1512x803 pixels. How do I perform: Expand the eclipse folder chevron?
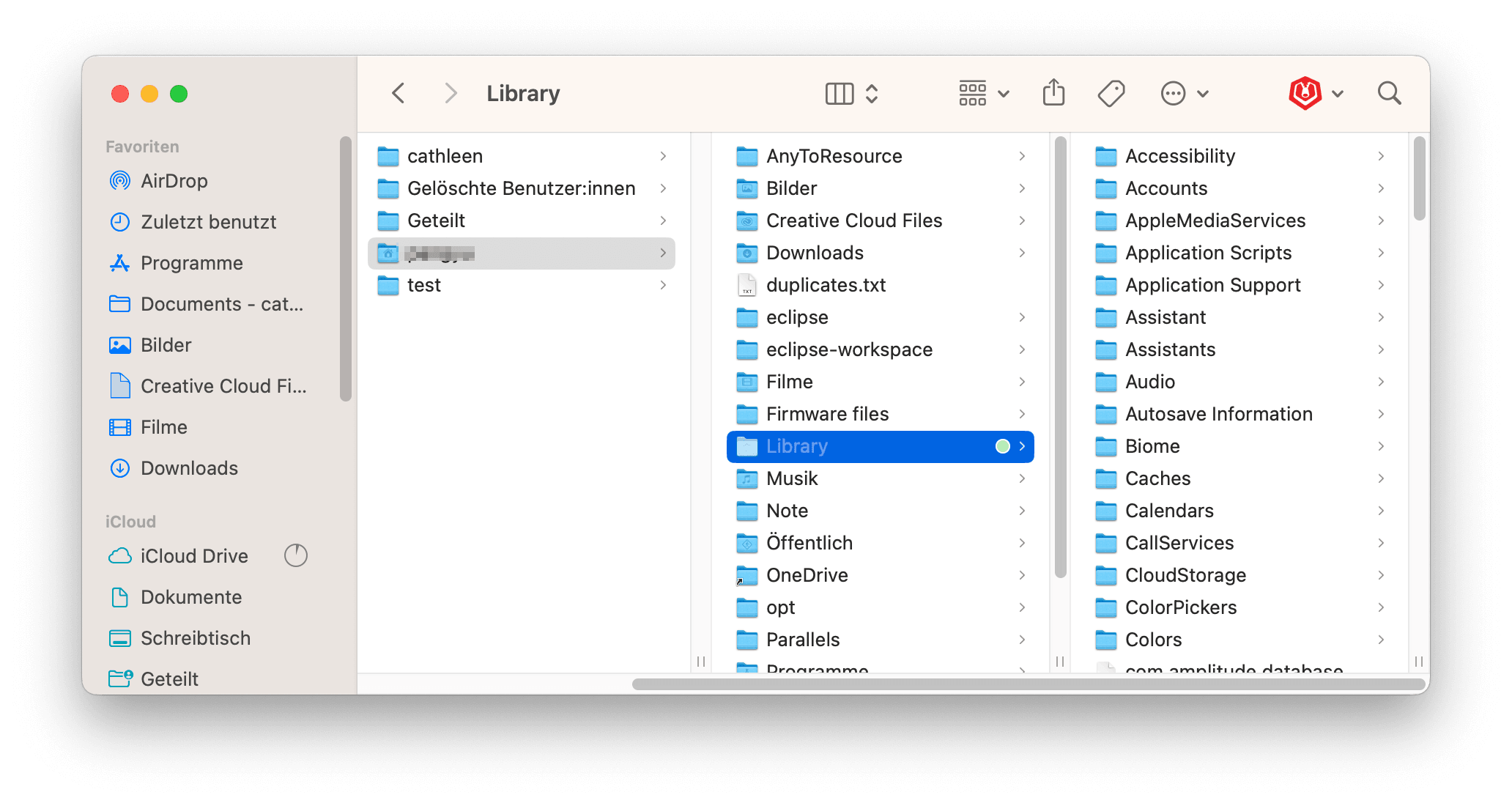click(x=1022, y=317)
